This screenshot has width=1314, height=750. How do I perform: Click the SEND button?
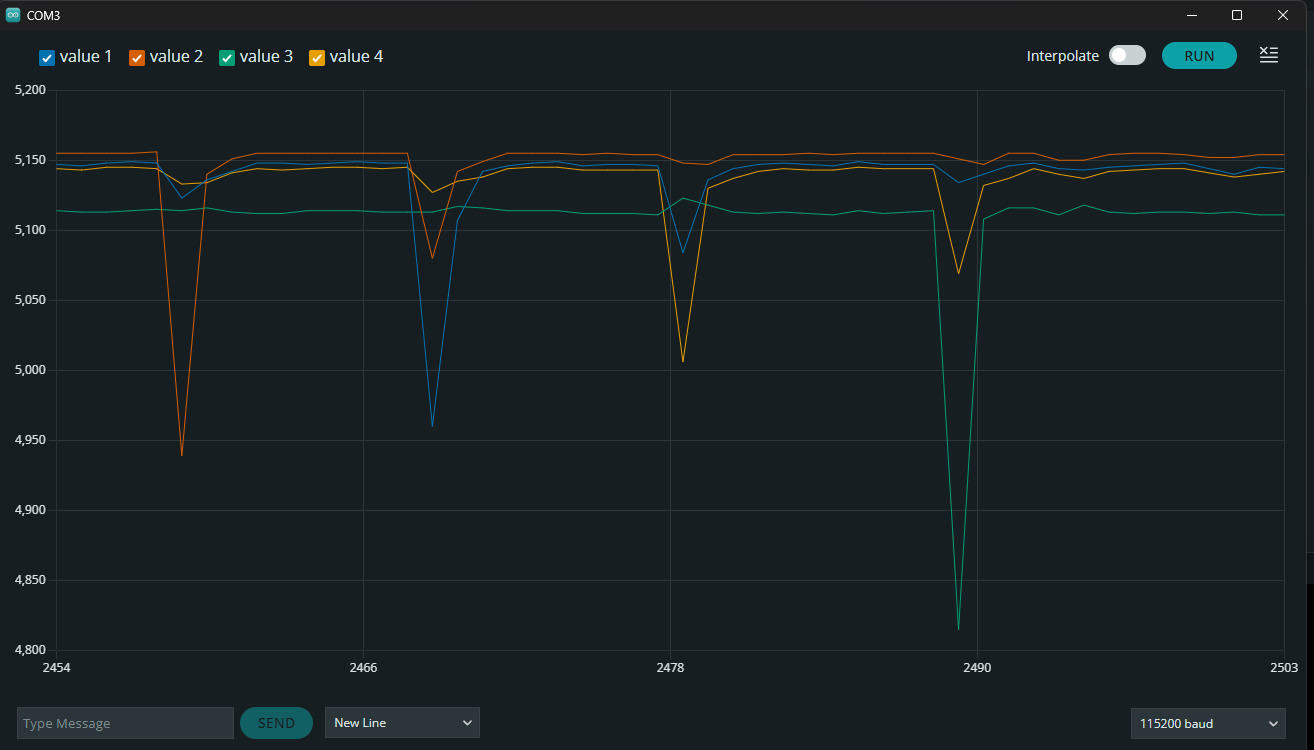(276, 723)
